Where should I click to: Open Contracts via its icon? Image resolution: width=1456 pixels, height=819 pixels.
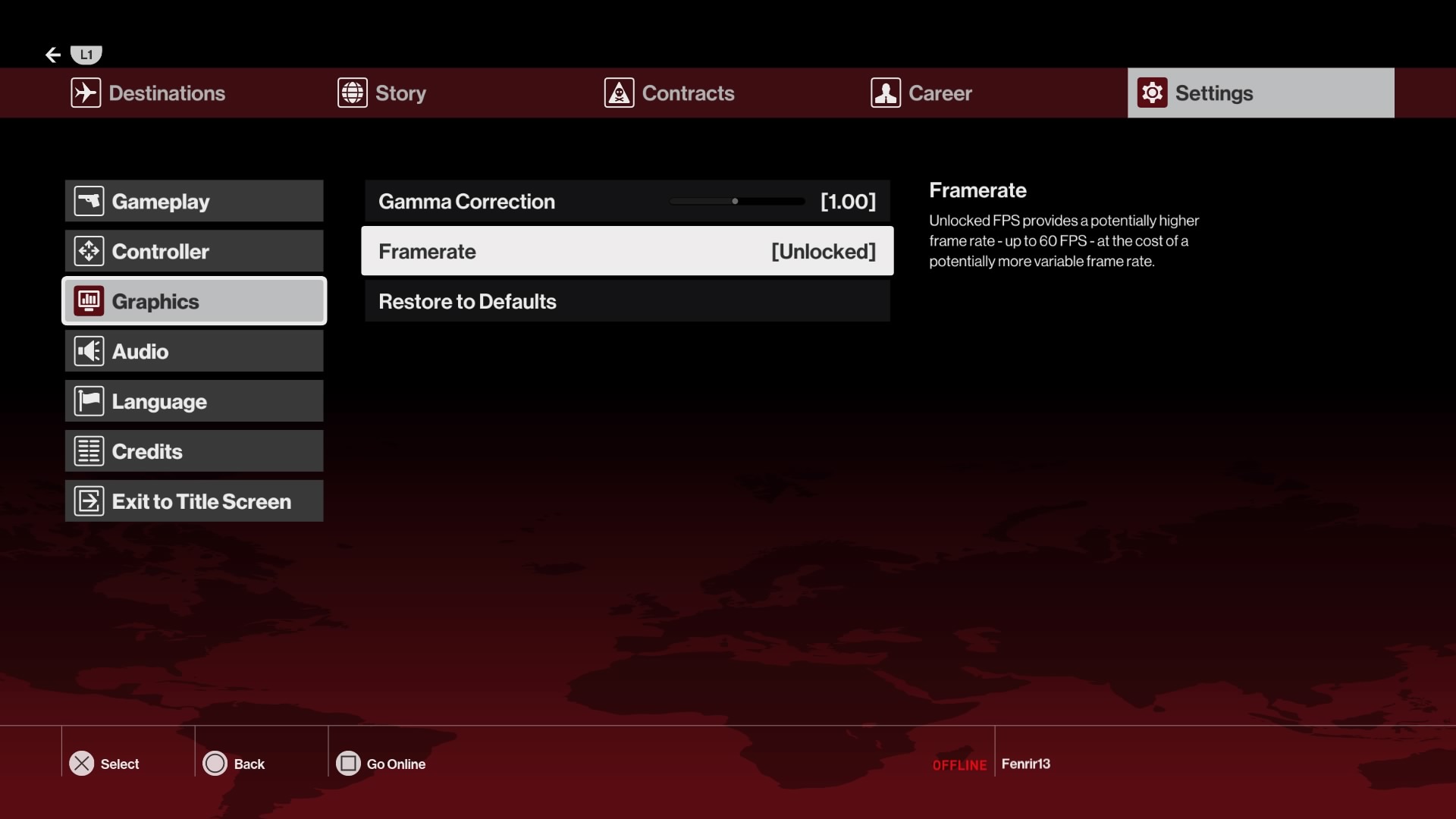tap(618, 93)
